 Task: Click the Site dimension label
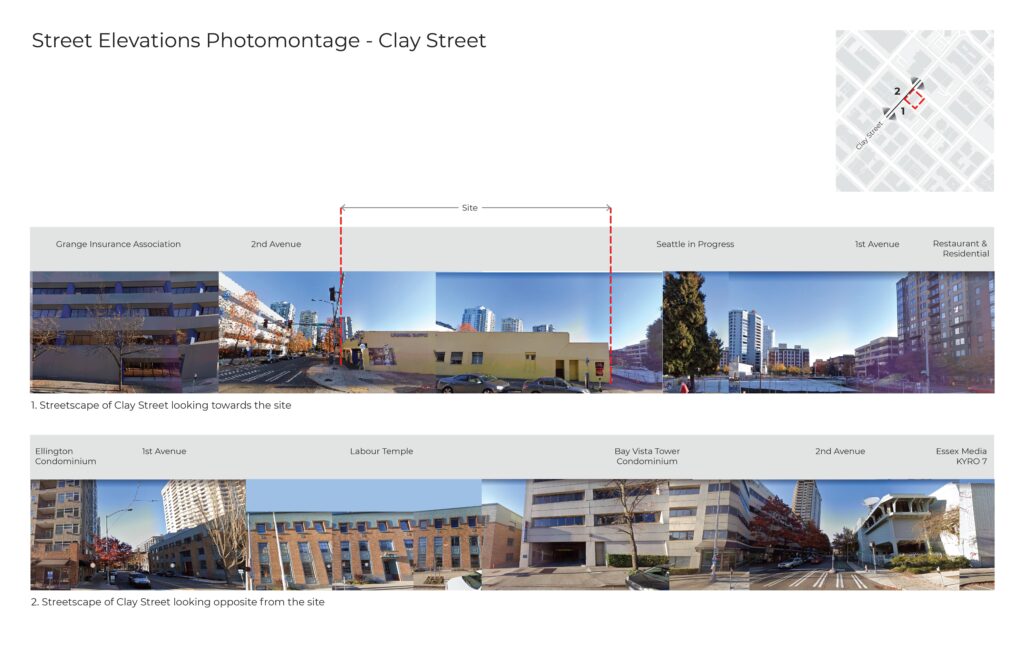tap(469, 208)
